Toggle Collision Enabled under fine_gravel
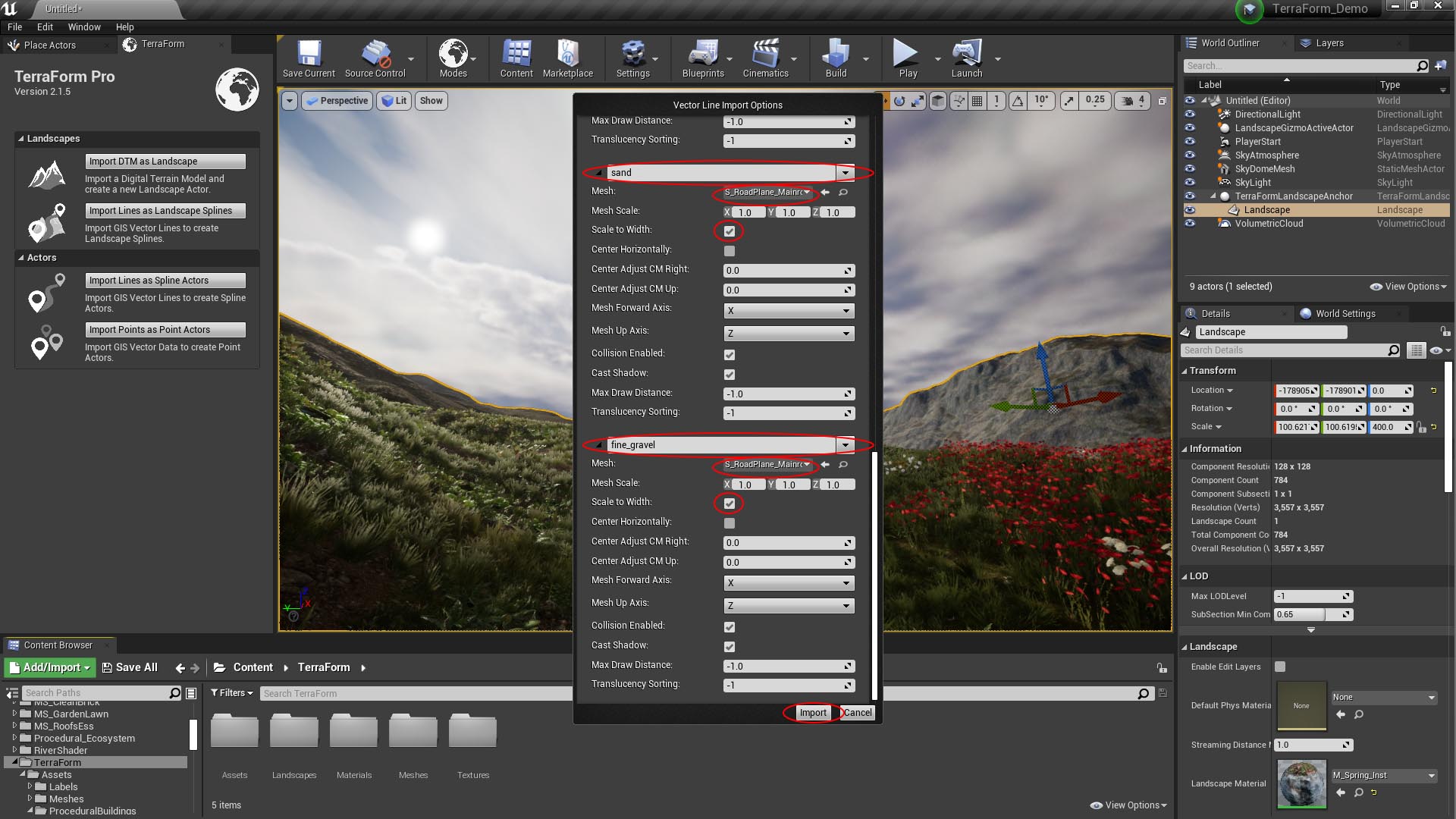The image size is (1456, 819). click(730, 627)
